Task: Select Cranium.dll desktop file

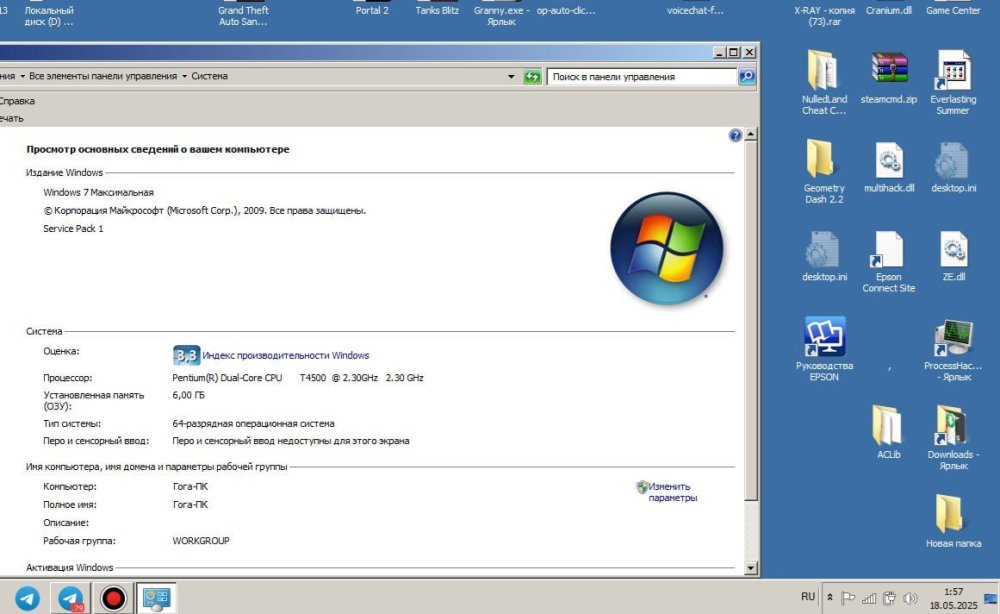Action: point(888,8)
